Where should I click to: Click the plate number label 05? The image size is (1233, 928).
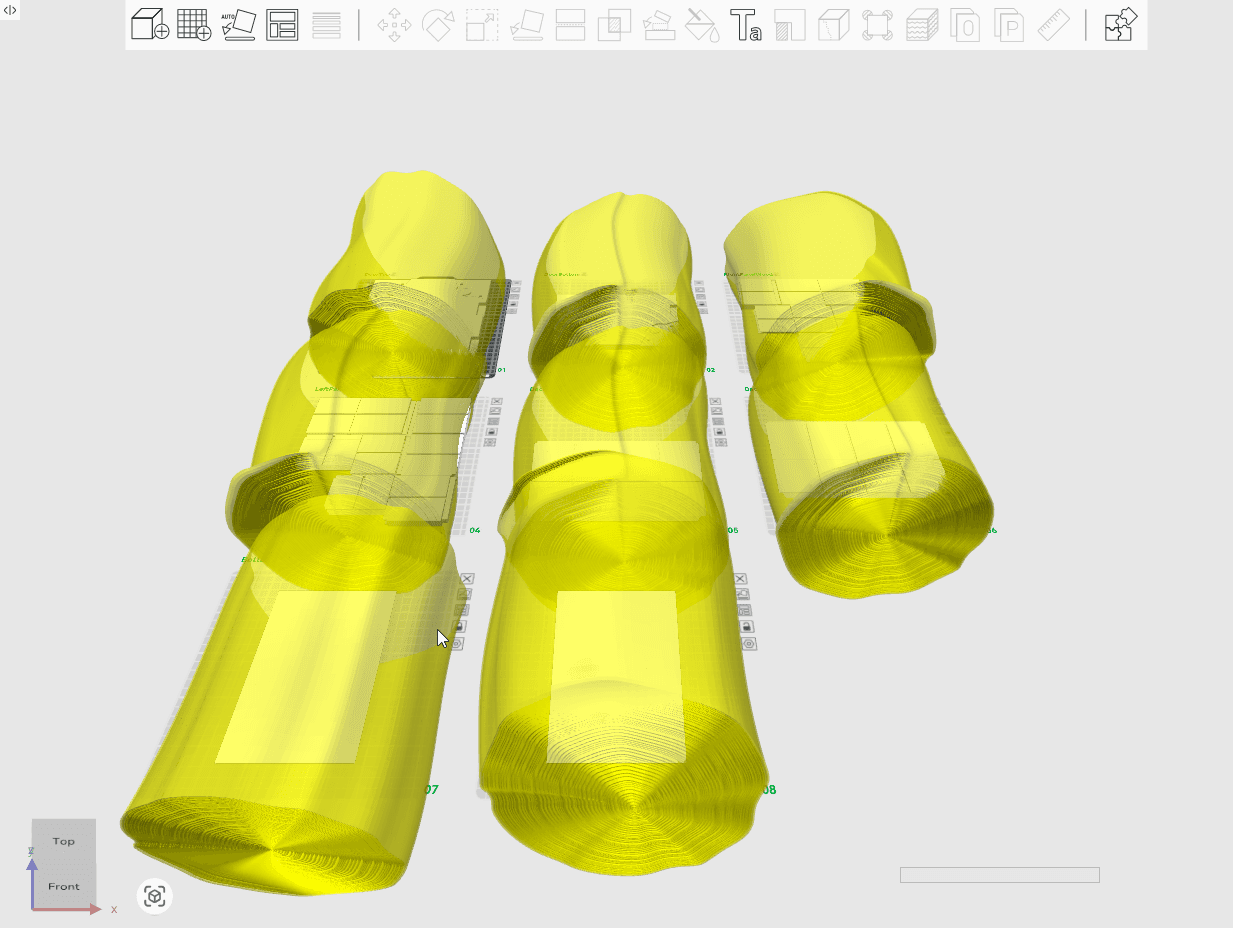click(733, 530)
